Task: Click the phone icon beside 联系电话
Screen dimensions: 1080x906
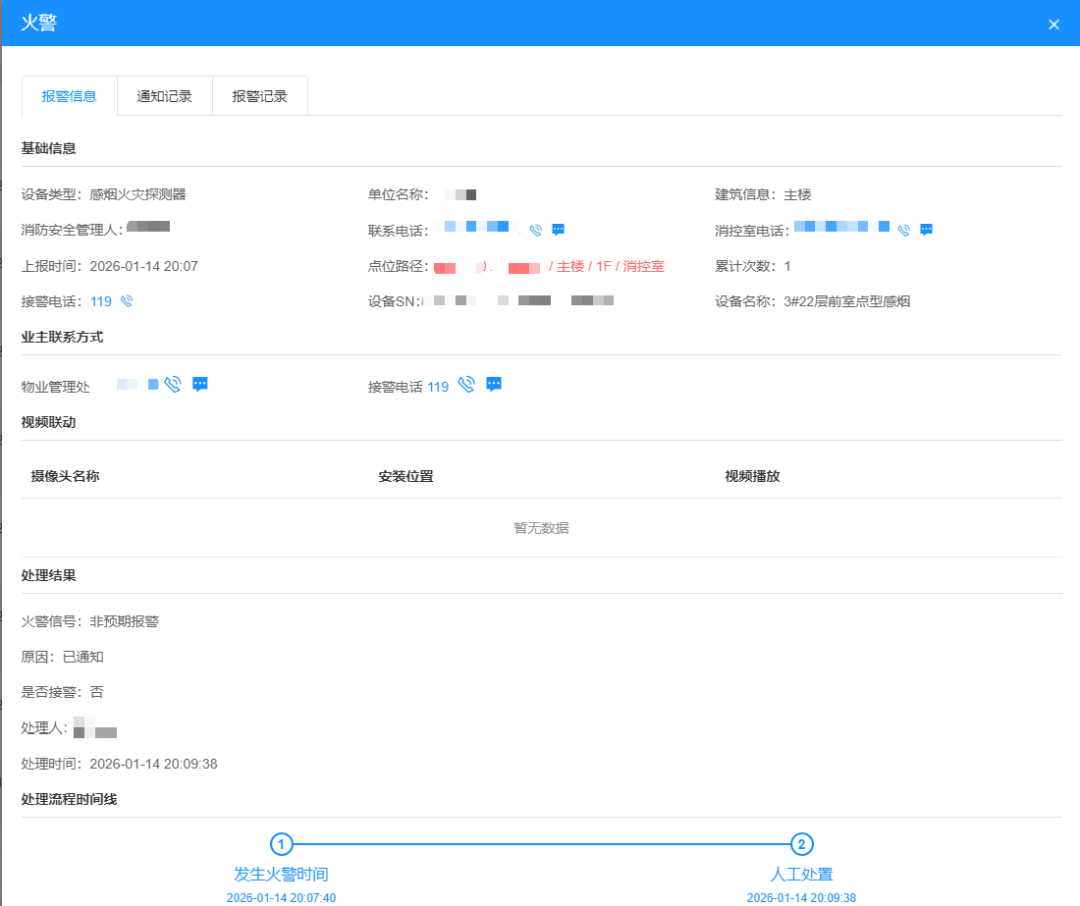Action: pos(534,229)
